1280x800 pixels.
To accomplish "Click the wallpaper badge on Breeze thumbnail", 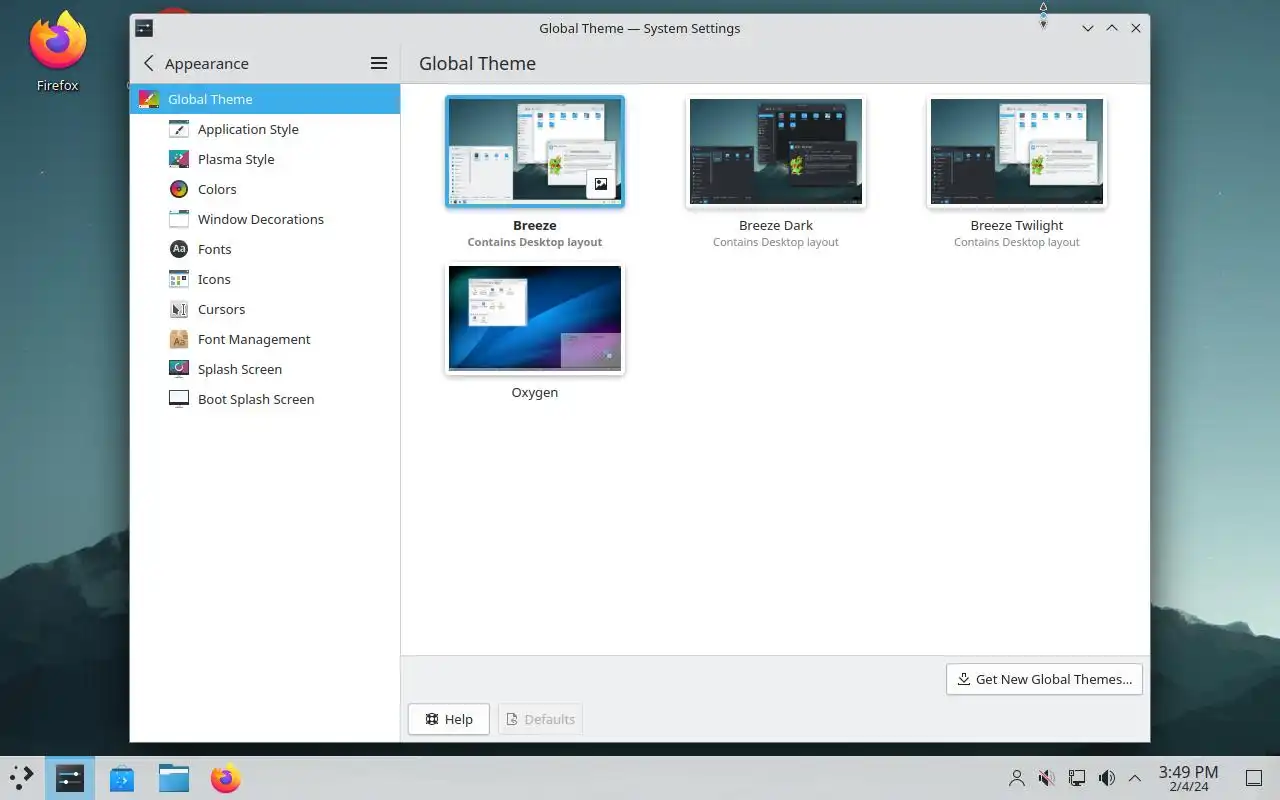I will [x=601, y=184].
